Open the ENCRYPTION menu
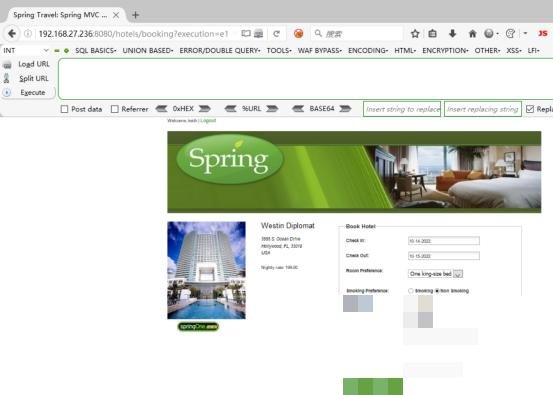 point(445,50)
